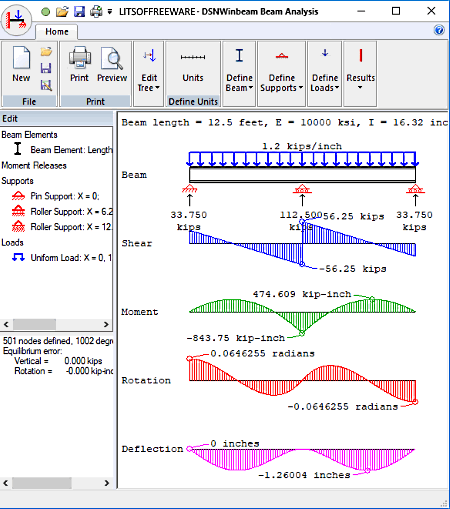Screen dimensions: 450x509
Task: Open the Define Beam dropdown
Action: pos(239,73)
